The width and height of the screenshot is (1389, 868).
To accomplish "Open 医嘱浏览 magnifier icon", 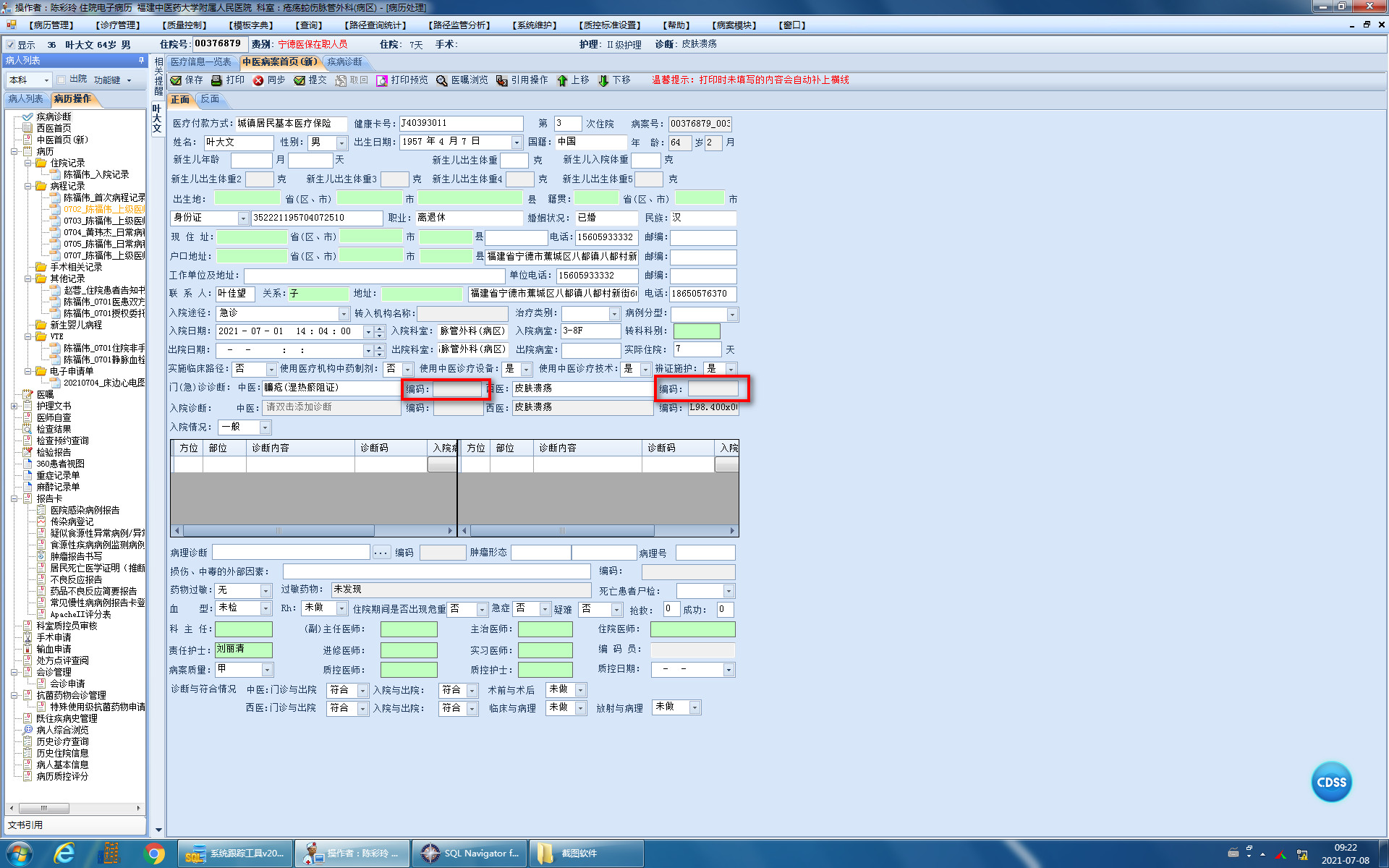I will pyautogui.click(x=442, y=80).
